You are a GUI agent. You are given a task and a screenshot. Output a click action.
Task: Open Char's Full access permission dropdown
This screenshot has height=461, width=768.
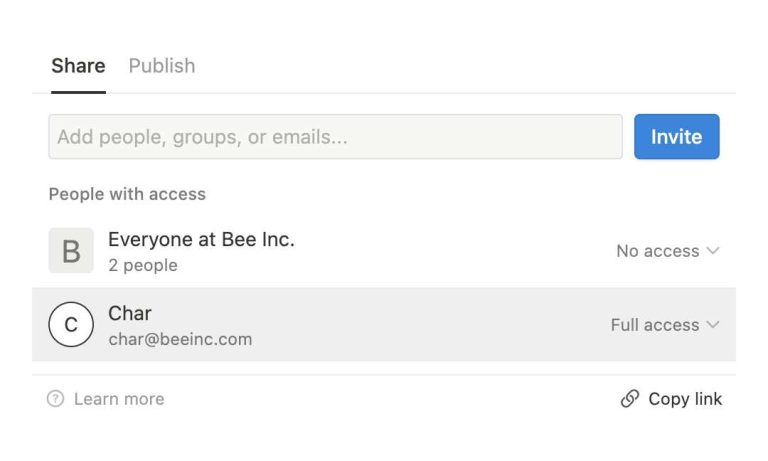click(x=664, y=325)
